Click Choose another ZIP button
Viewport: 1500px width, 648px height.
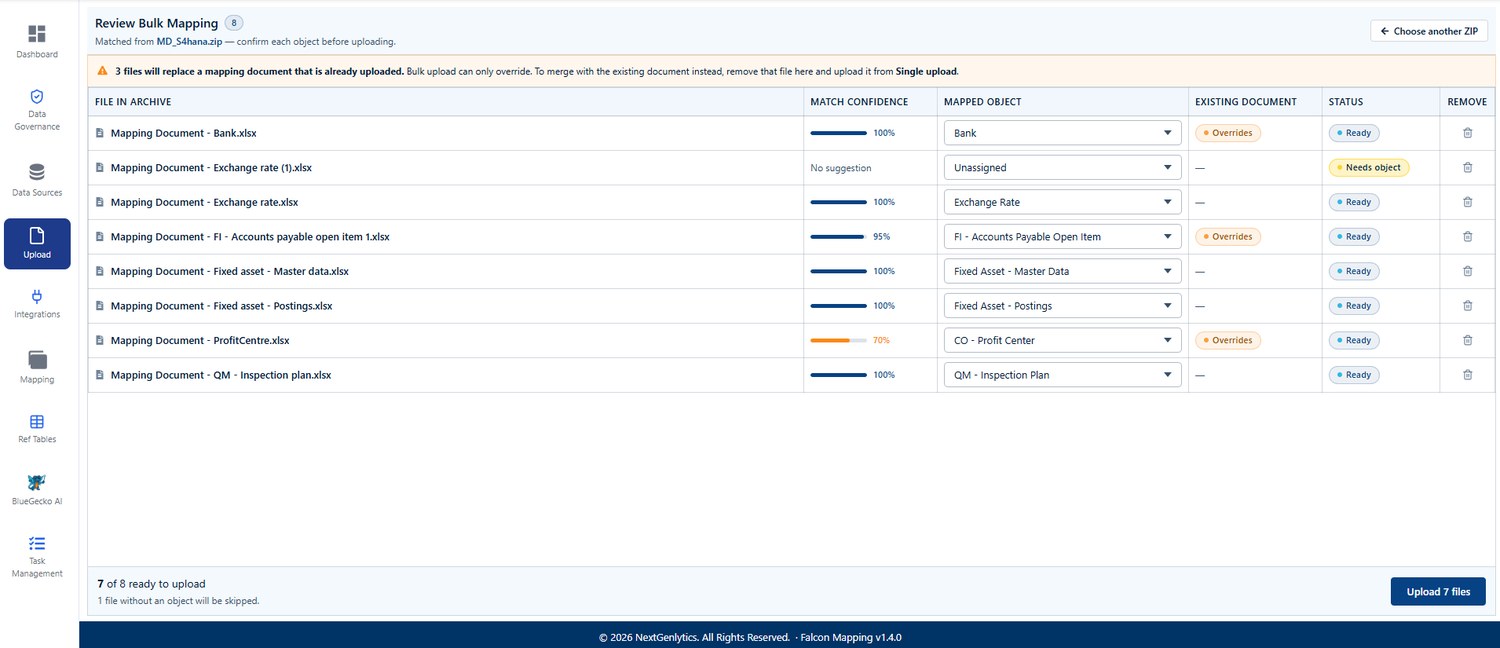click(x=1429, y=31)
